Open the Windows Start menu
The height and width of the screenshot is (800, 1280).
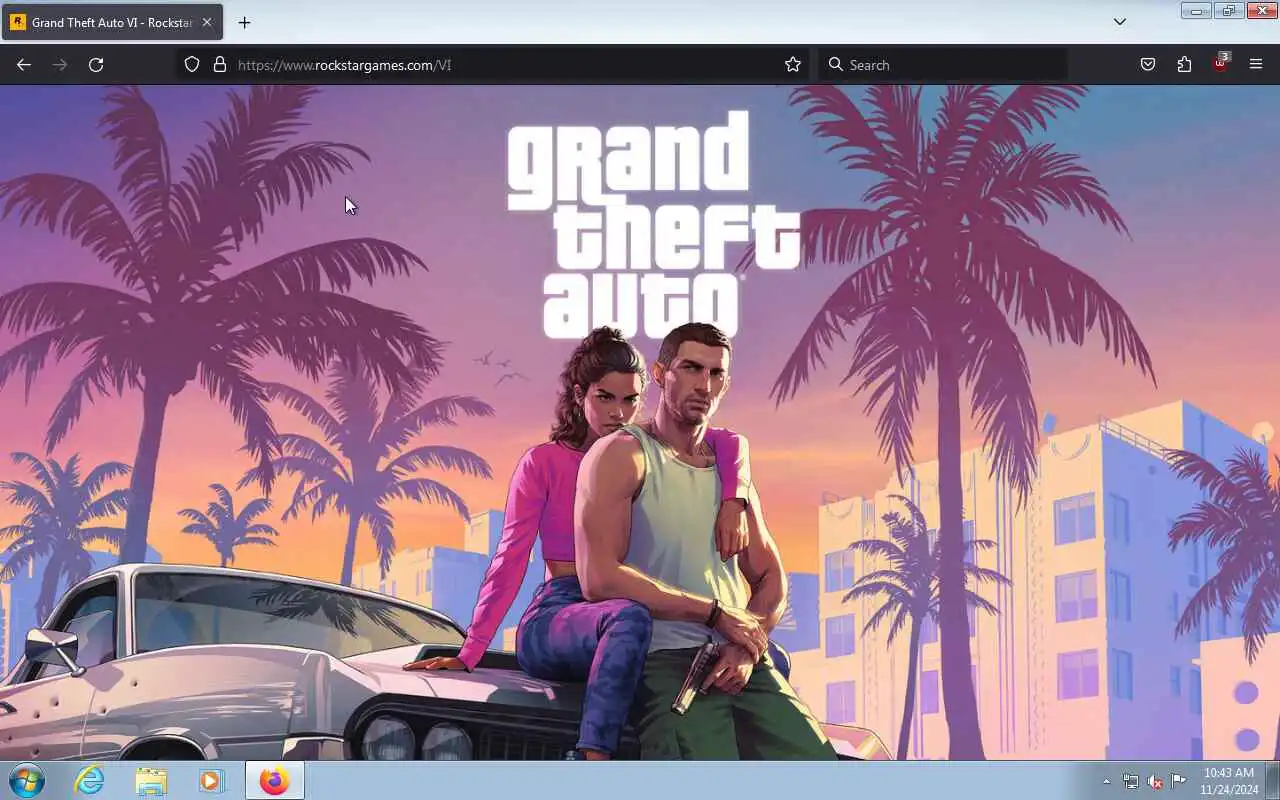[27, 780]
